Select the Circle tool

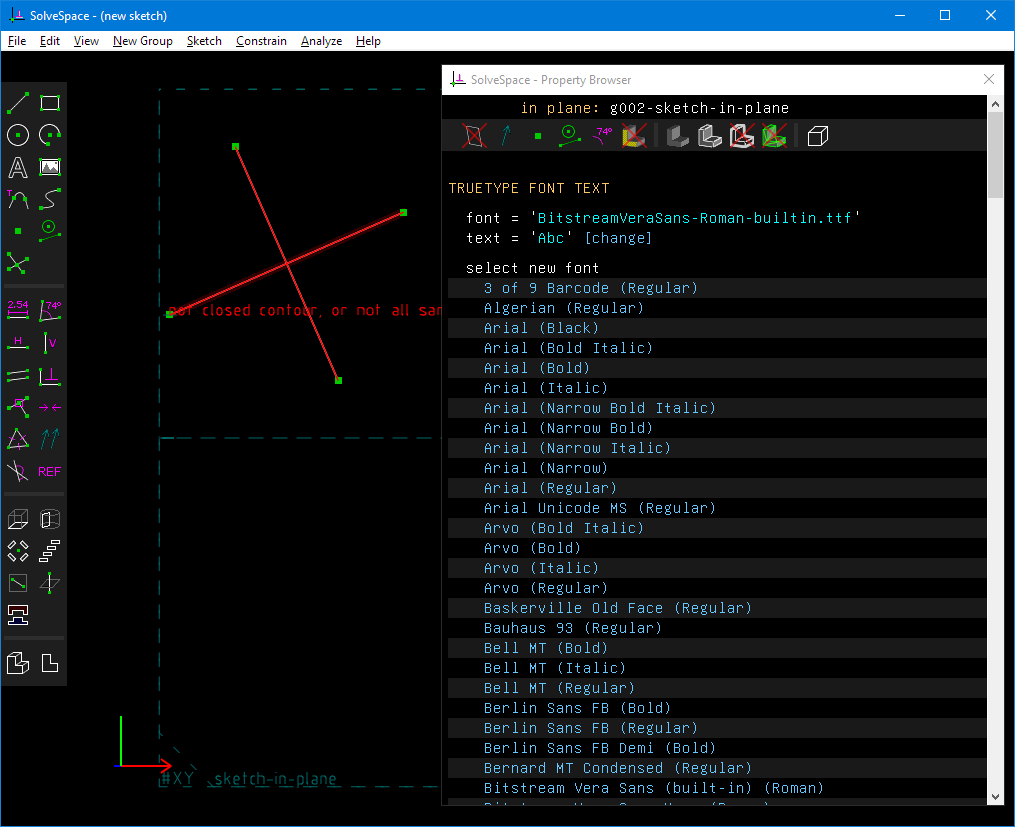coord(17,135)
